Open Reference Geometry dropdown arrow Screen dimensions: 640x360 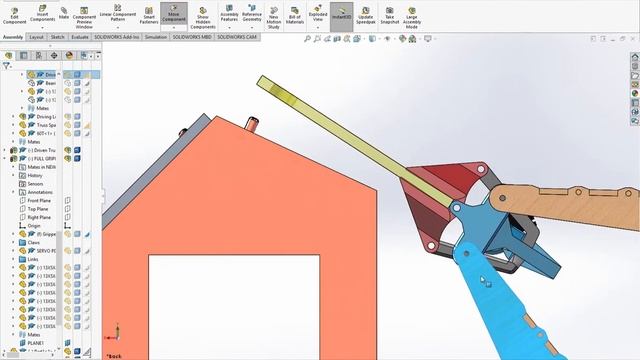(x=252, y=27)
